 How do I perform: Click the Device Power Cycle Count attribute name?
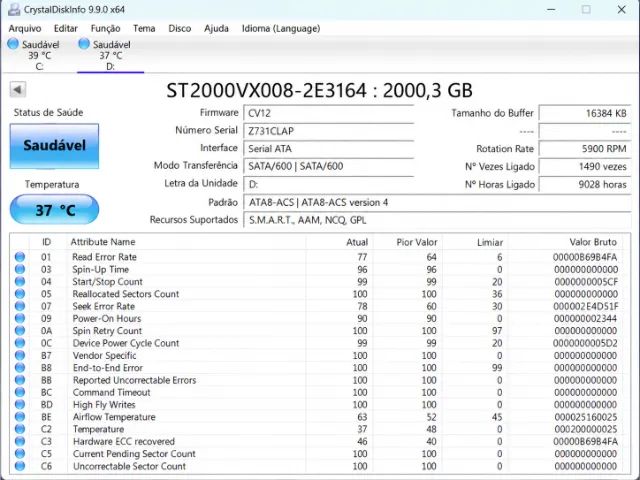click(126, 343)
